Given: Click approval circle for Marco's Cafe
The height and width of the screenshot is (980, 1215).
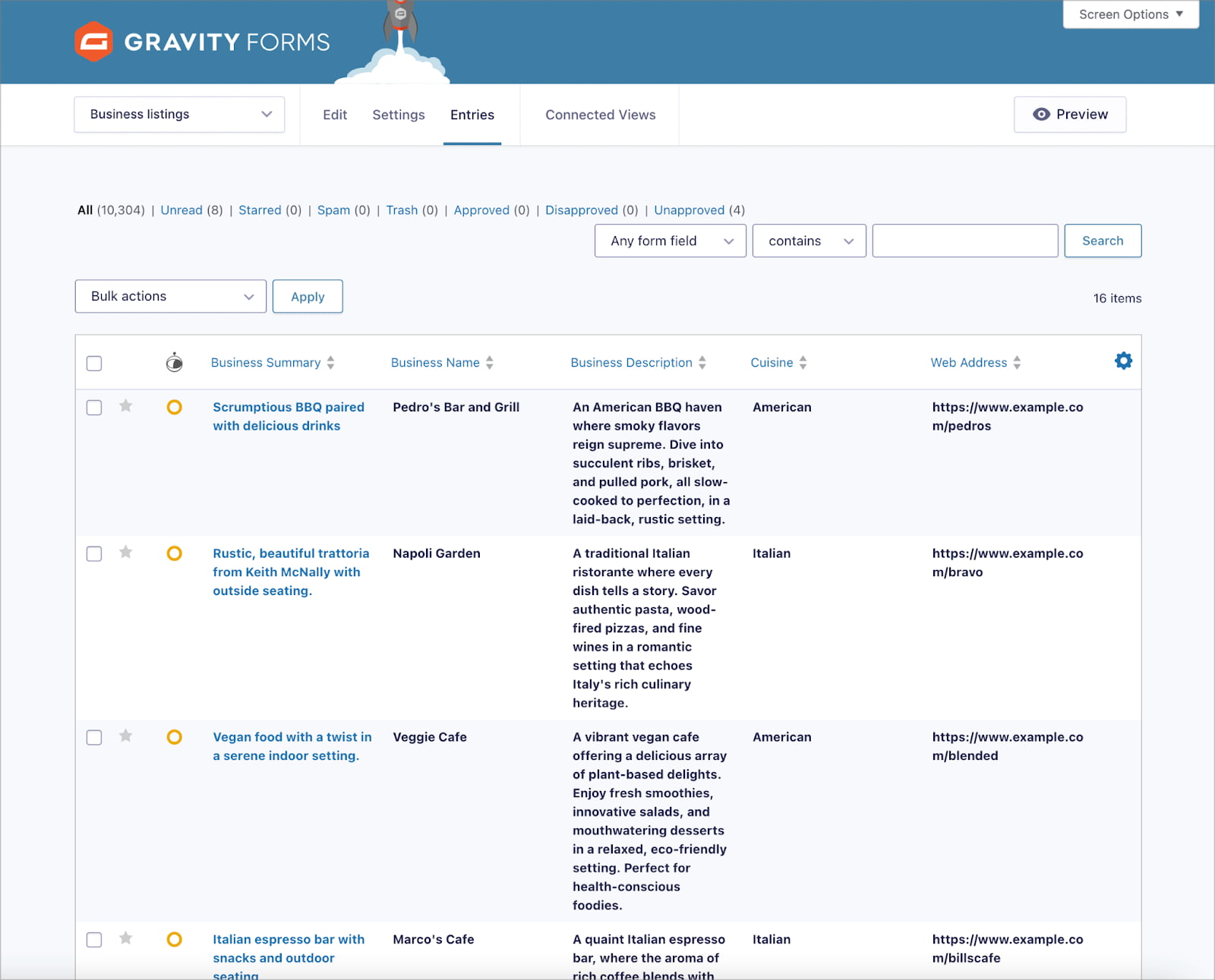Looking at the screenshot, I should click(x=174, y=939).
